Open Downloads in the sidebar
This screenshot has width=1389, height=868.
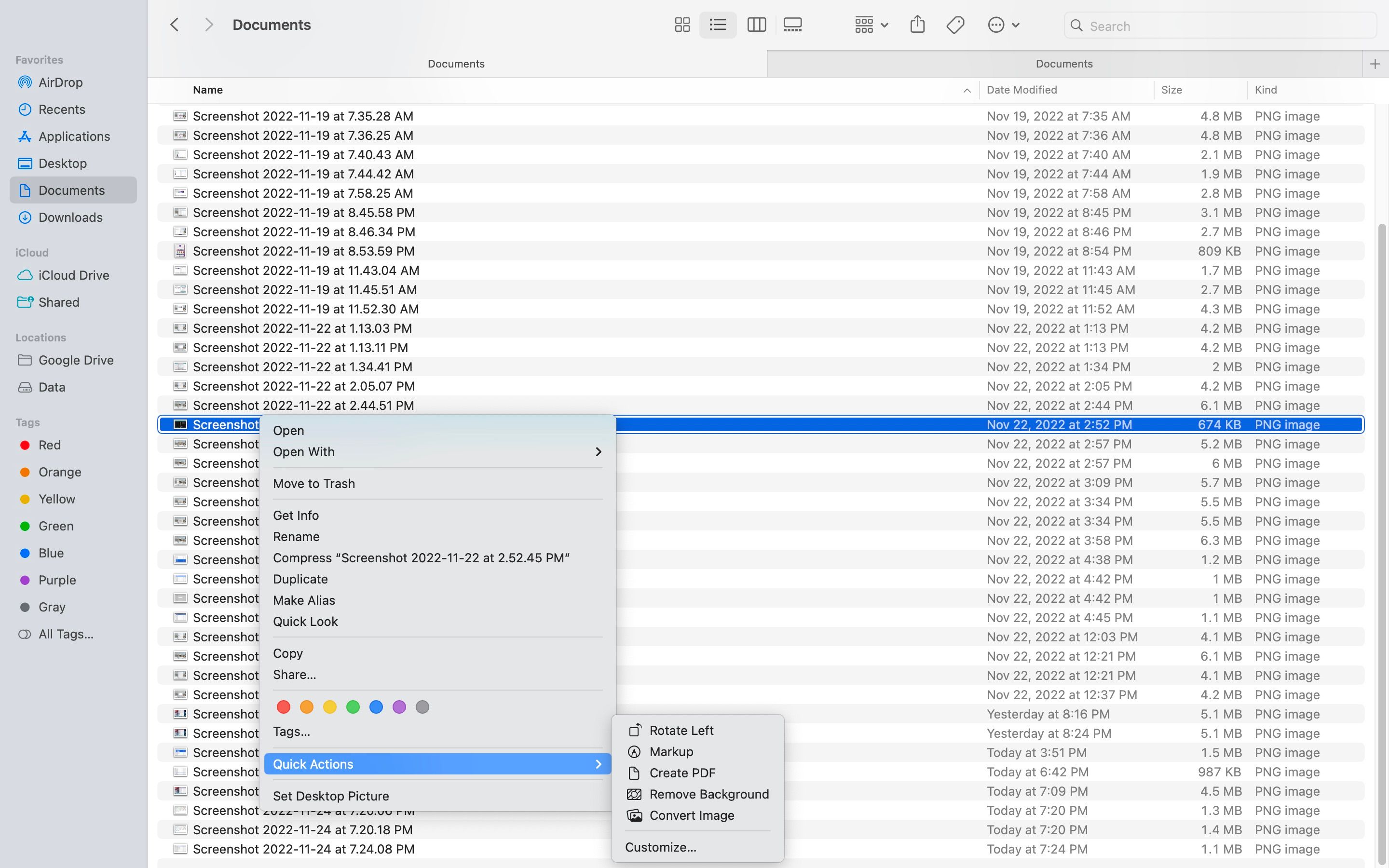pos(70,217)
